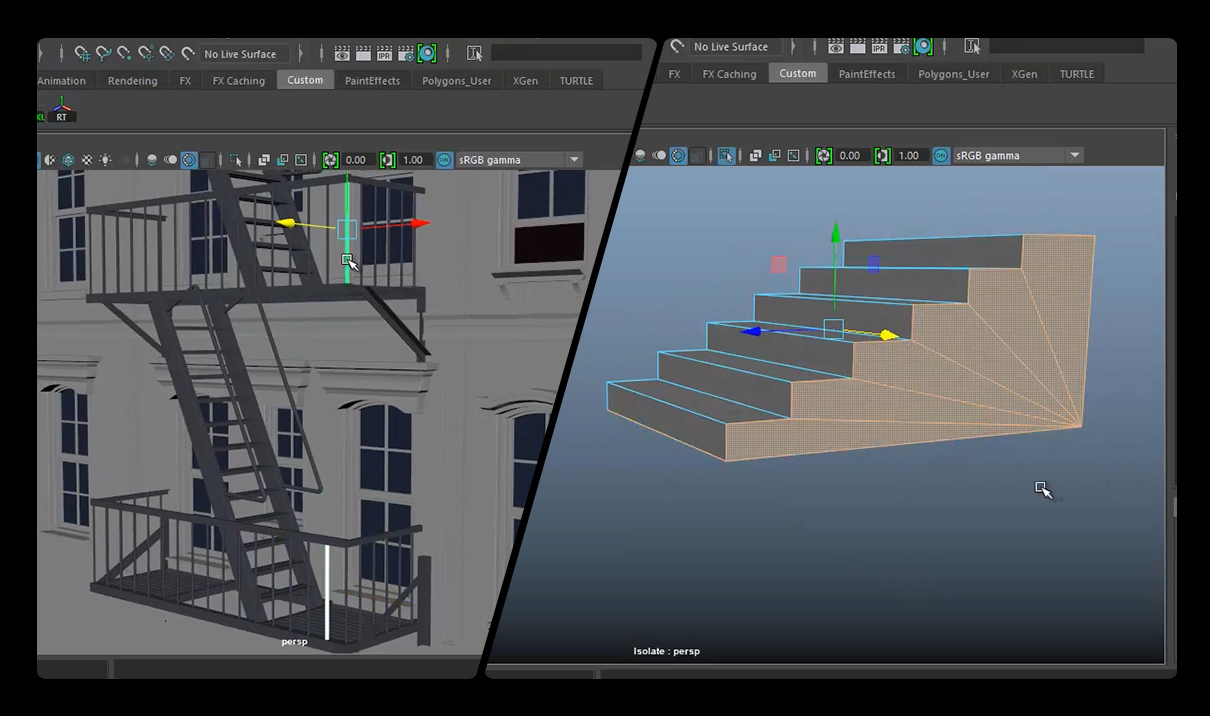Open Render View in right window
The image size is (1210, 716).
pyautogui.click(x=836, y=46)
